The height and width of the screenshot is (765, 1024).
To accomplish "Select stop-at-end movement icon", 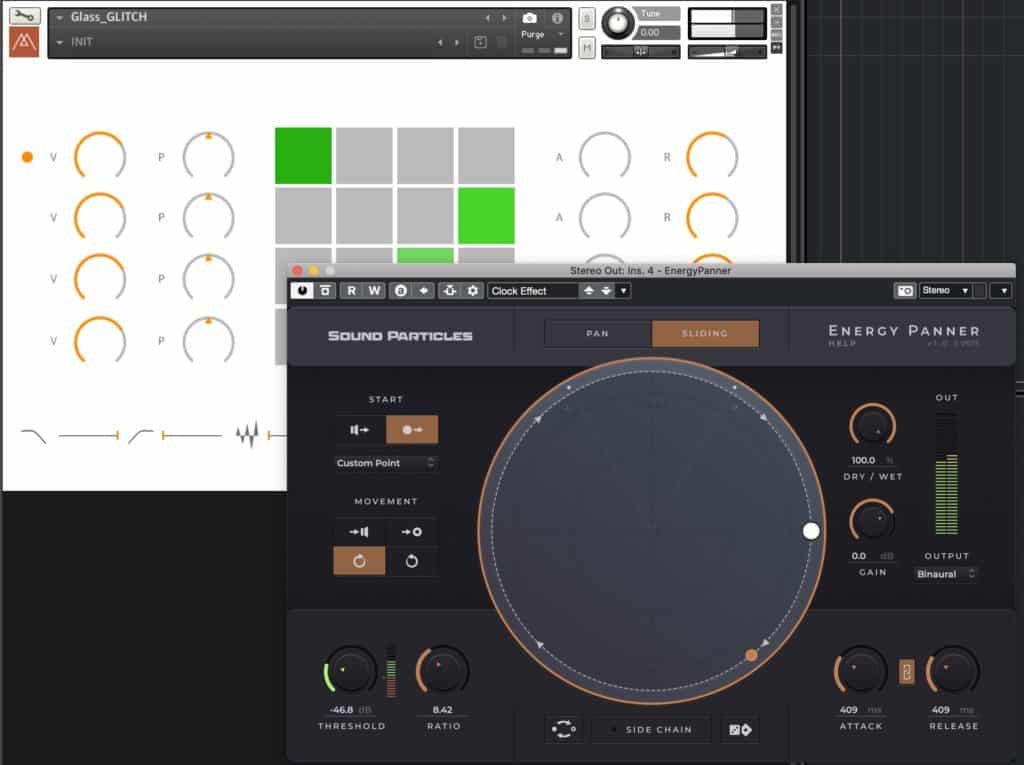I will [x=359, y=532].
